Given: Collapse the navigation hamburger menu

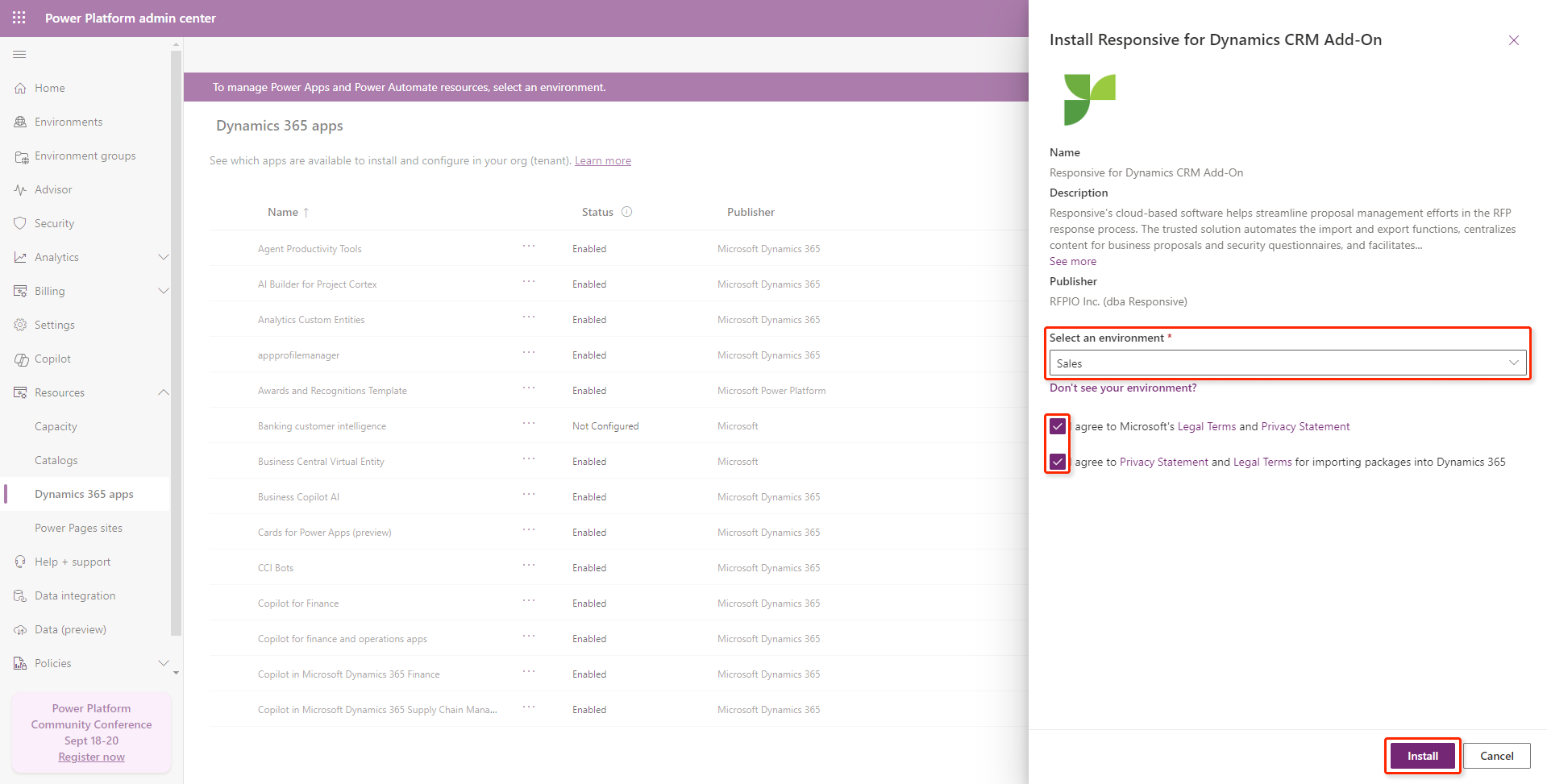Looking at the screenshot, I should pyautogui.click(x=19, y=54).
